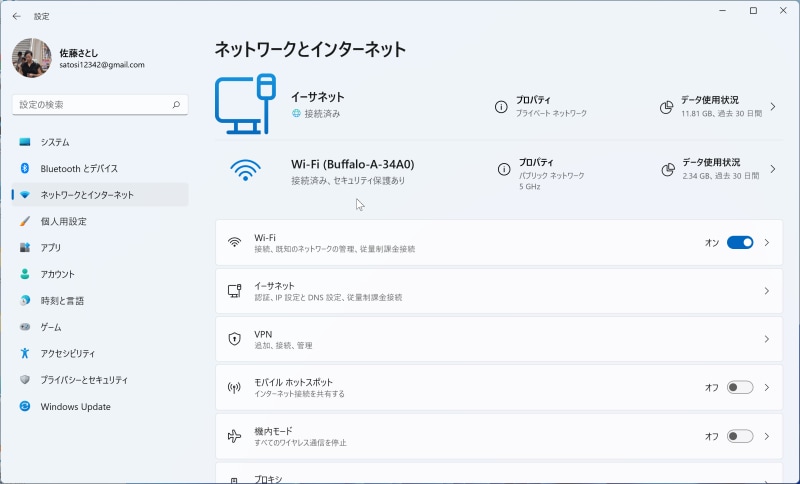800x484 pixels.
Task: Open Bluetooth and devices in the sidebar
Action: click(x=79, y=168)
